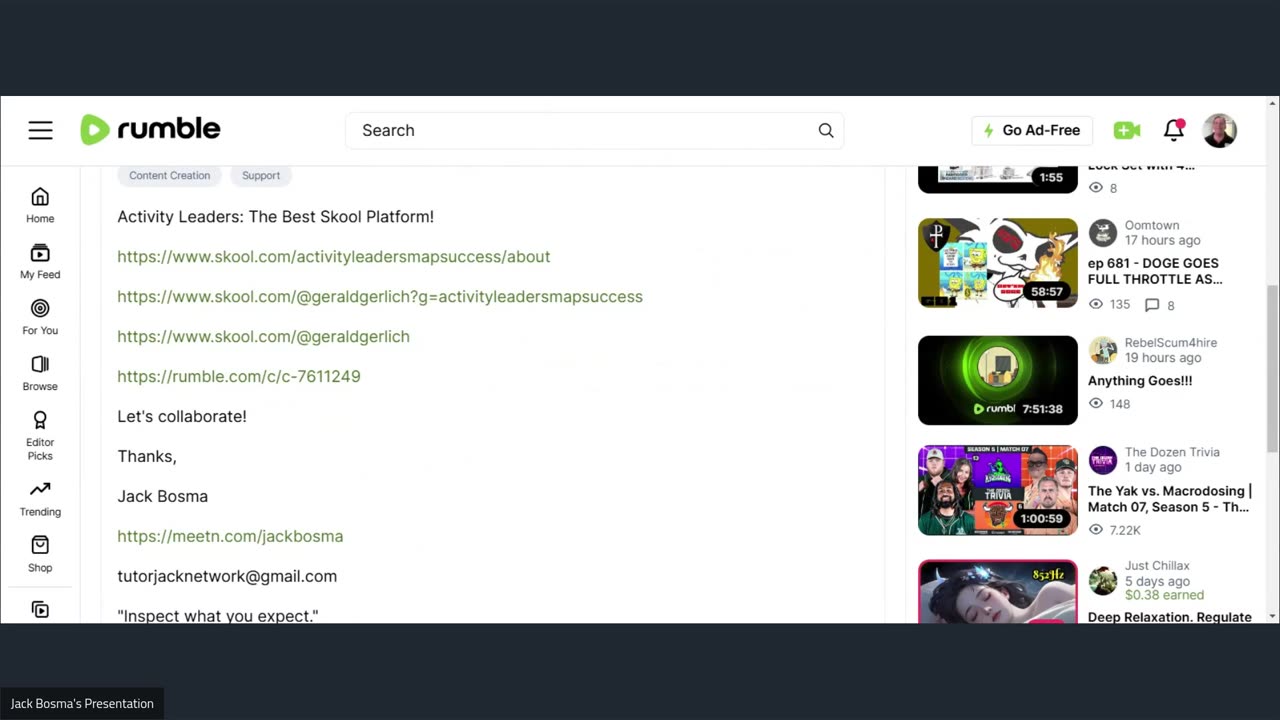Click the scrollbar up arrow

tap(1273, 103)
